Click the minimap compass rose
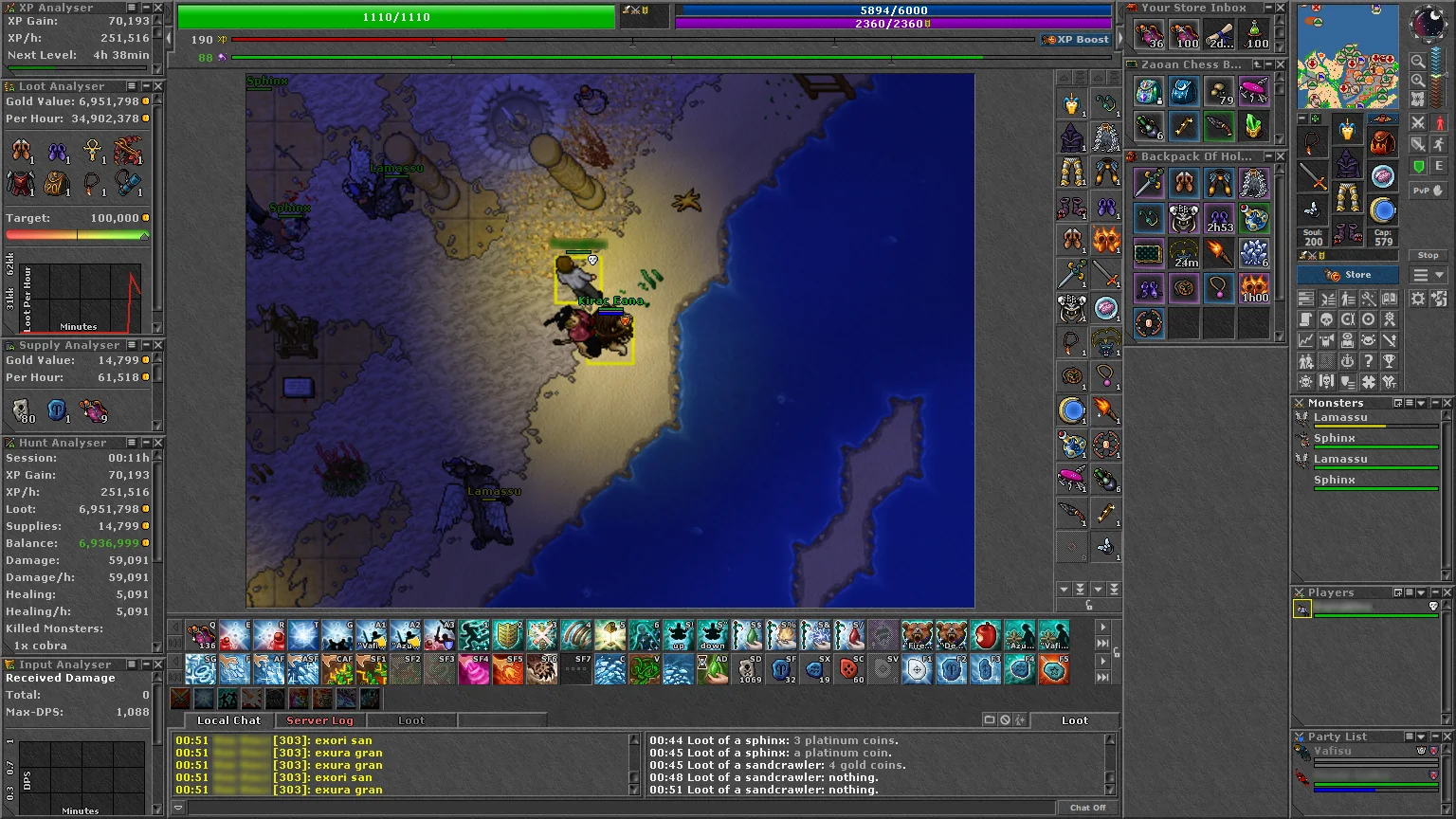The width and height of the screenshot is (1456, 819). tap(1429, 25)
